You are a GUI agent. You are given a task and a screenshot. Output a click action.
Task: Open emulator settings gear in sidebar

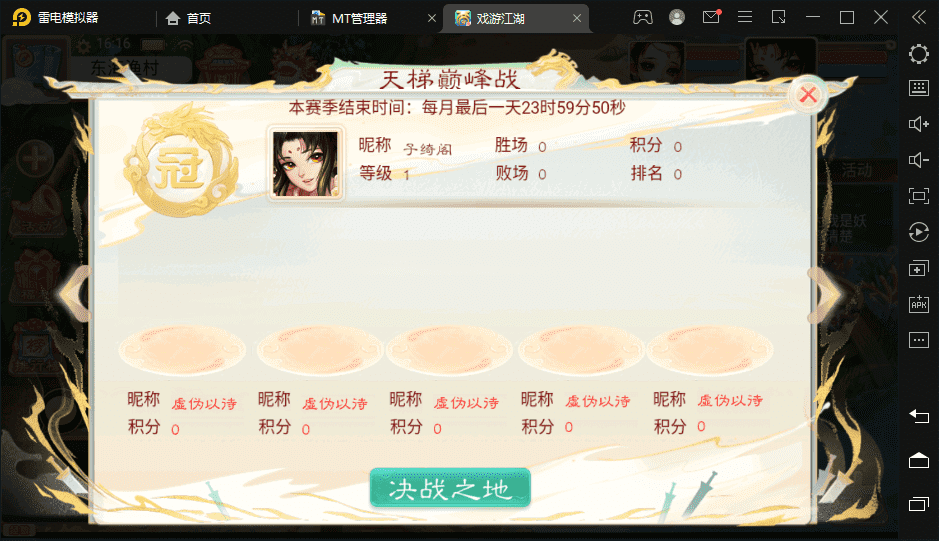pyautogui.click(x=919, y=54)
